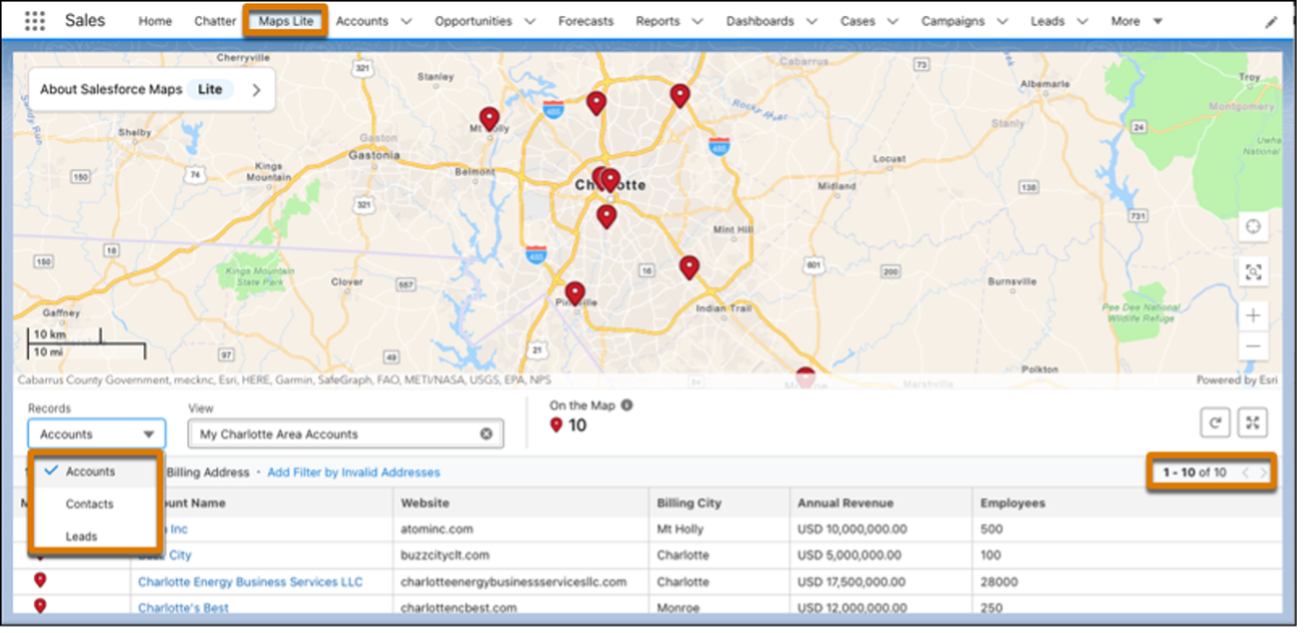The width and height of the screenshot is (1305, 633).
Task: Click the pencil edit icon in navigation bar
Action: (x=1271, y=22)
